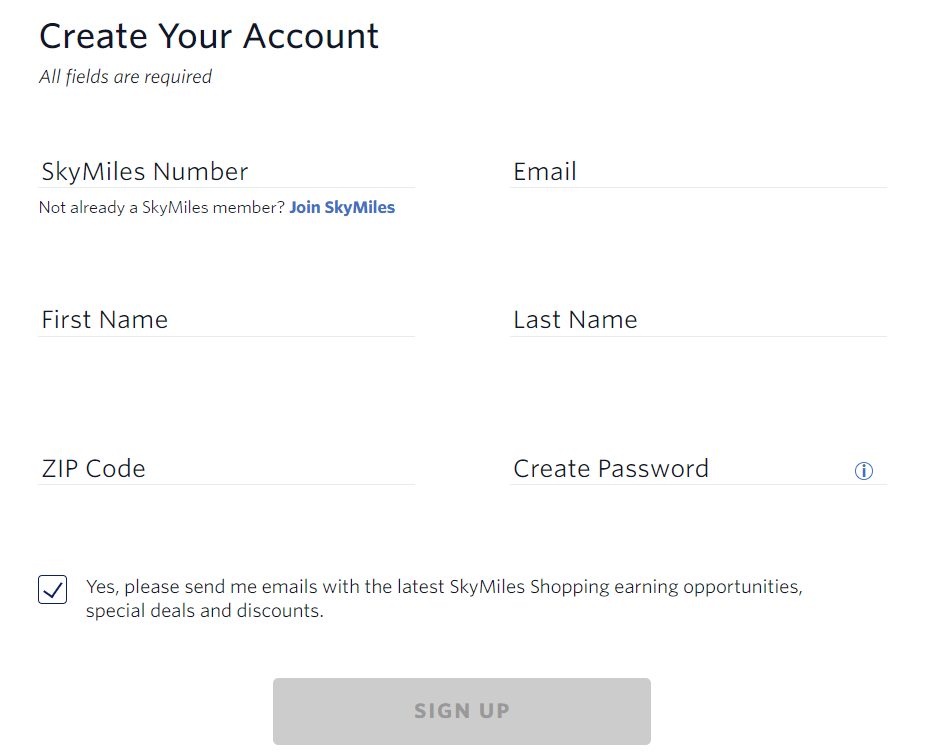The height and width of the screenshot is (756, 928).
Task: Select the Create Your Account heading
Action: coord(208,36)
